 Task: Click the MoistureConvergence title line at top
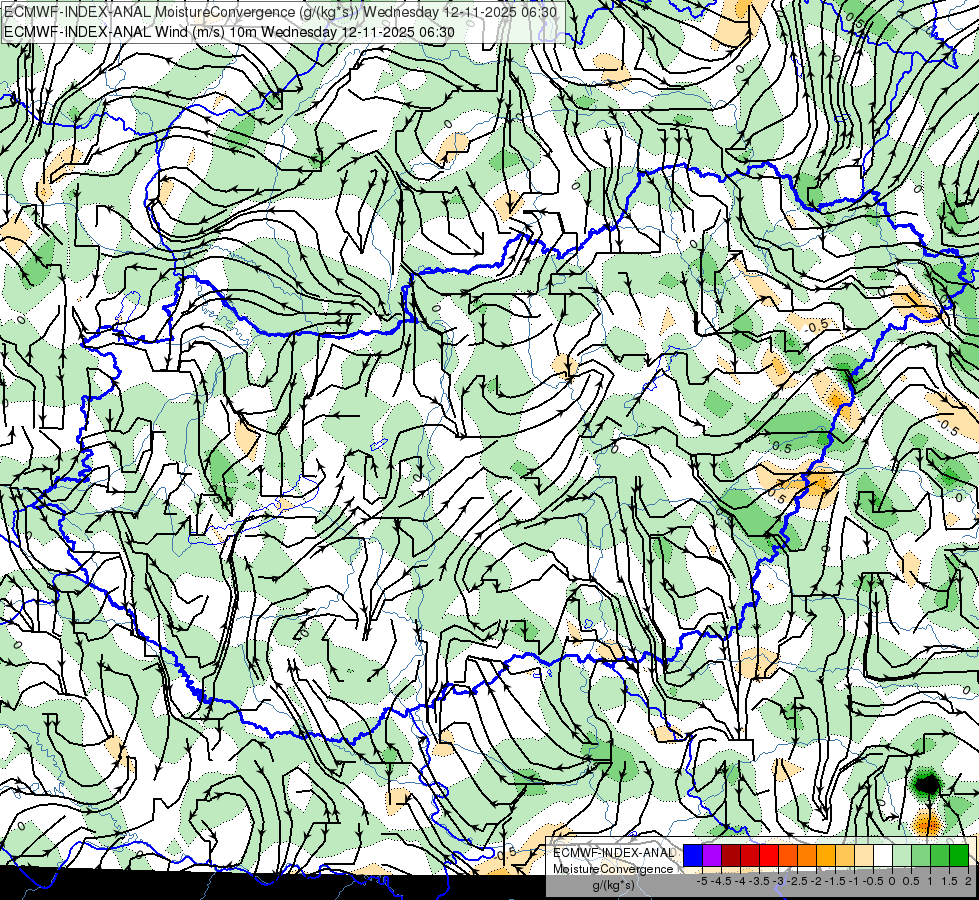[280, 11]
